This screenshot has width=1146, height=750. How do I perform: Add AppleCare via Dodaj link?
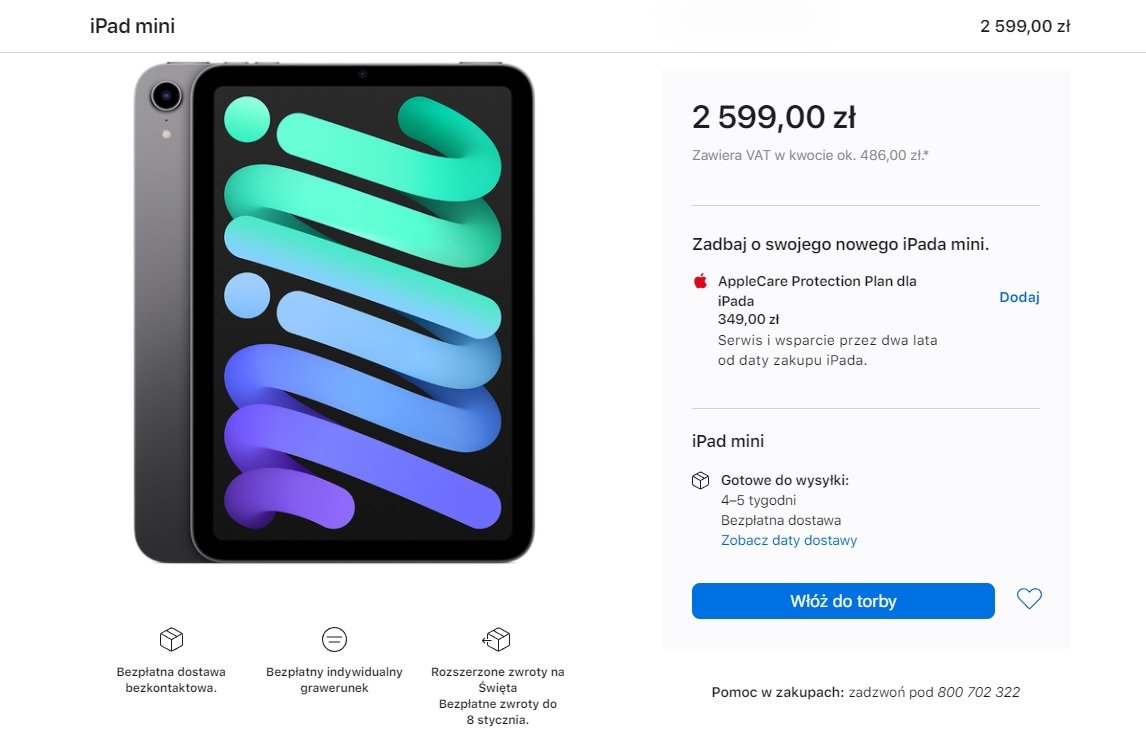[x=1019, y=297]
